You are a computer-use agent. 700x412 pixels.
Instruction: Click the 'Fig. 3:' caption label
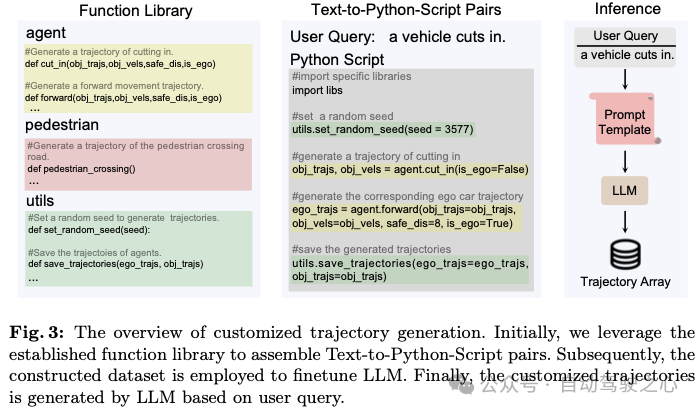[37, 333]
